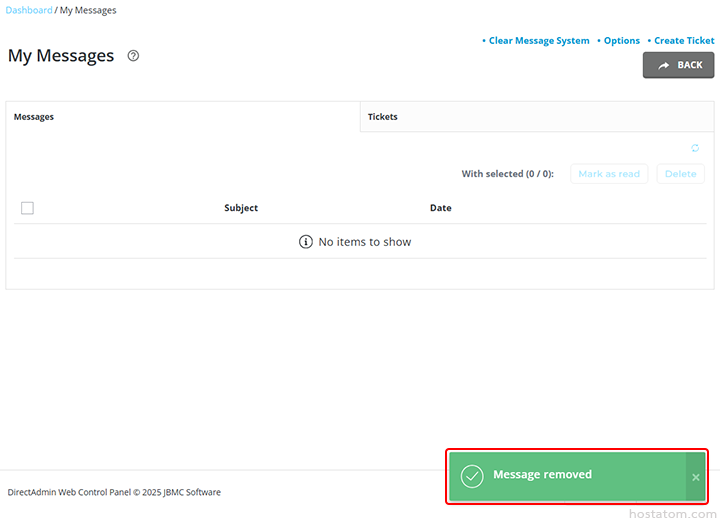Screen dimensions: 720x522
Task: Refresh the messages list using the refresh icon
Action: click(x=695, y=148)
